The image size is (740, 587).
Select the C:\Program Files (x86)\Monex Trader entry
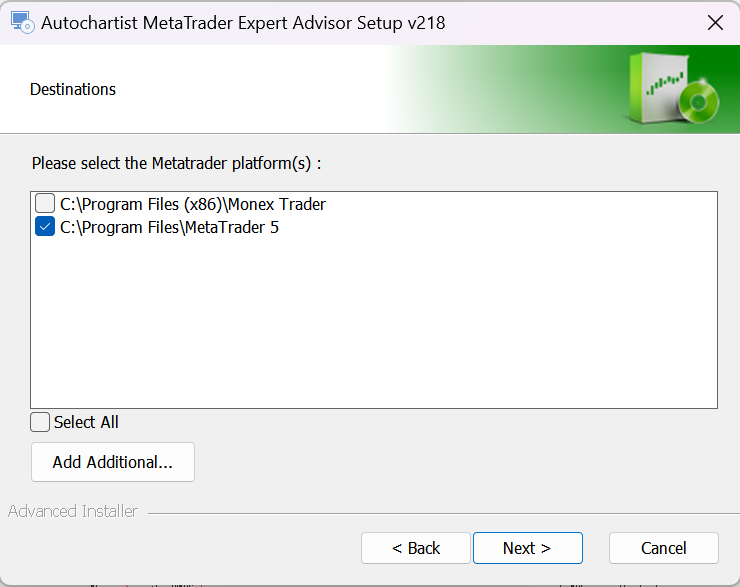tap(193, 204)
